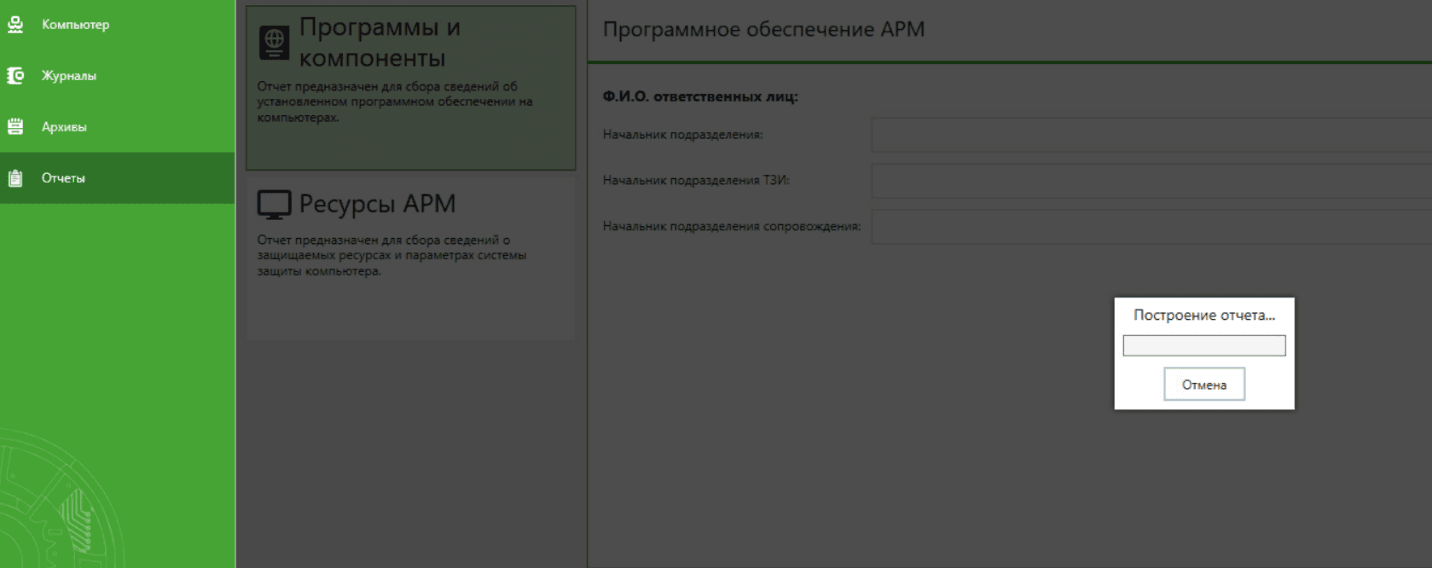
Task: Open the Компьютер section by its label
Action: 75,25
